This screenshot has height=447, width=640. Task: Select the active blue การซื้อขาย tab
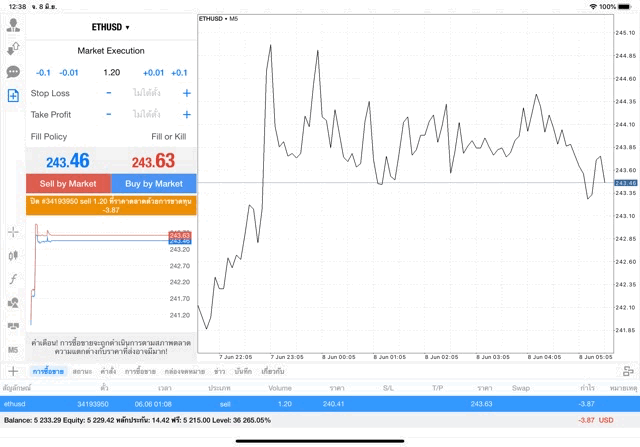click(x=48, y=371)
